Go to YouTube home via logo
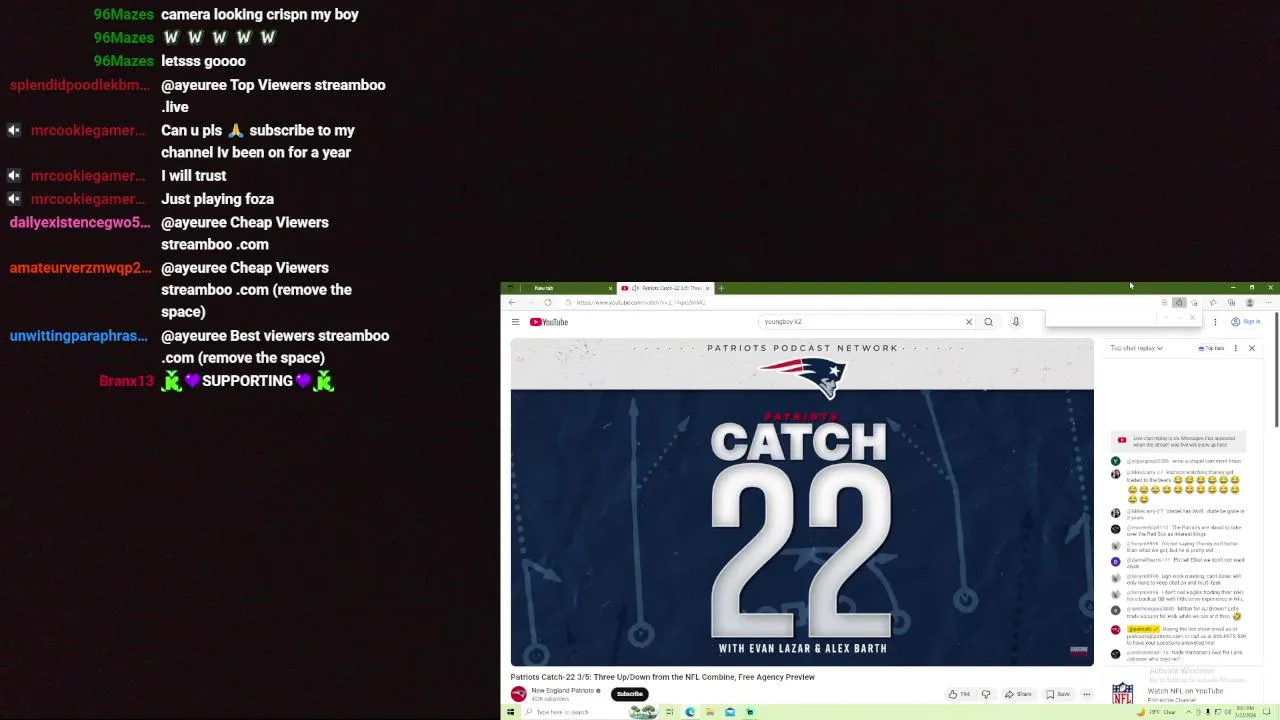 (549, 322)
